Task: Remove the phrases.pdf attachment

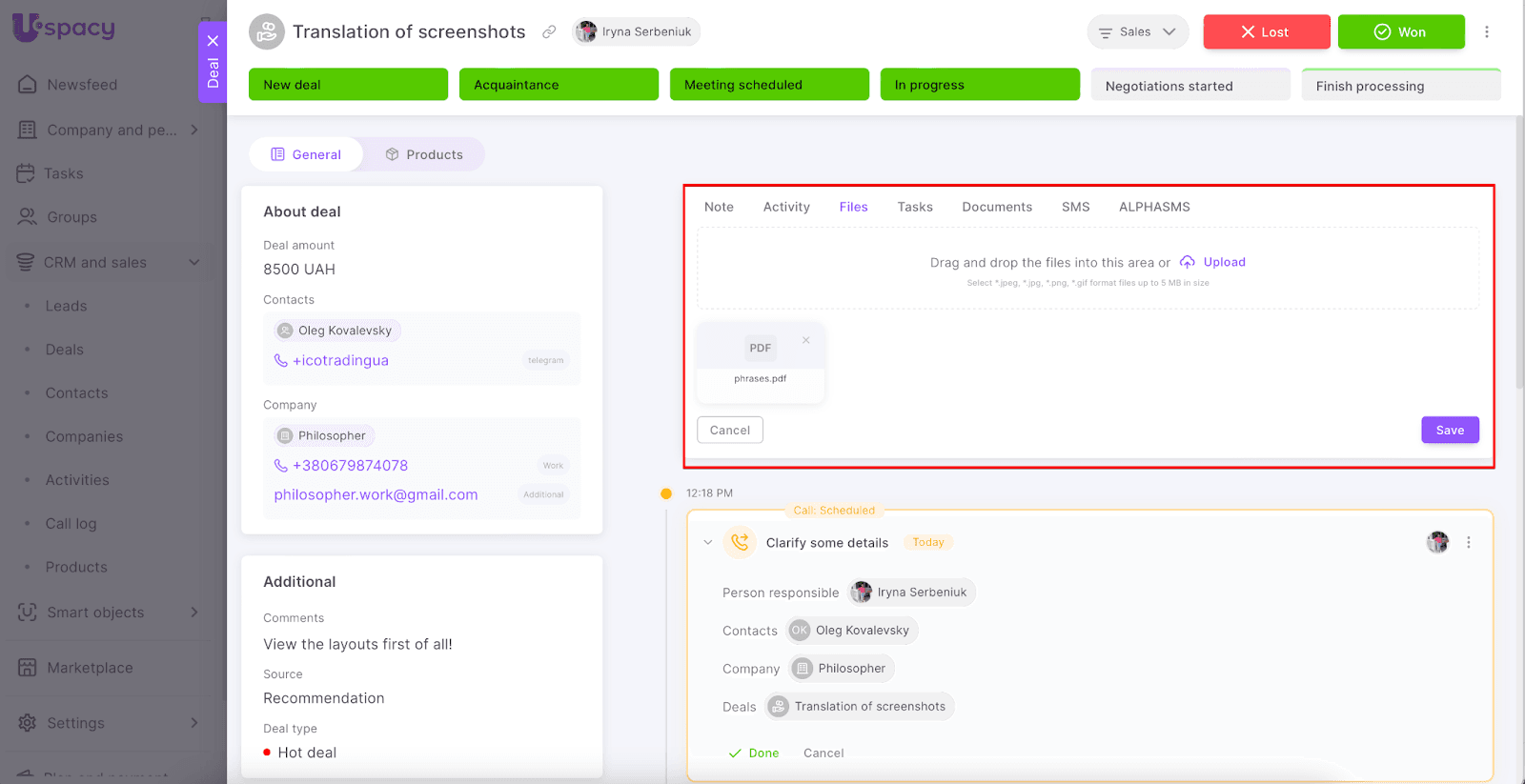Action: pos(806,340)
